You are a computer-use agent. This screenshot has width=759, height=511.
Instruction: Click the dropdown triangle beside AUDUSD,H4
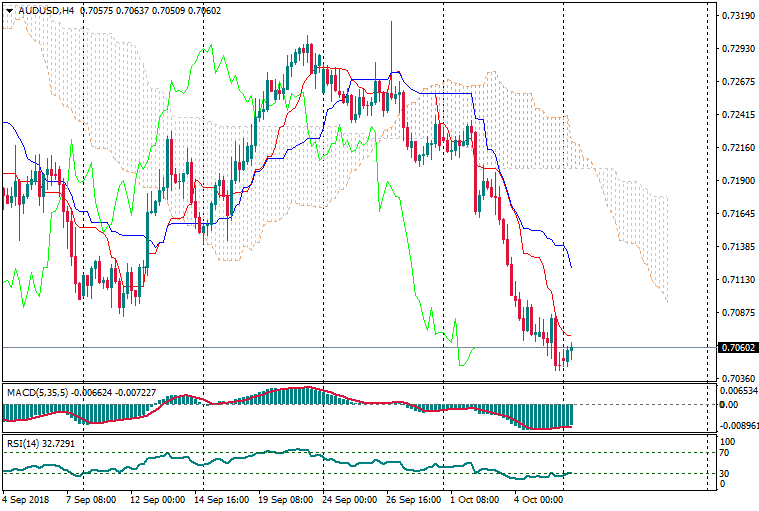[8, 10]
